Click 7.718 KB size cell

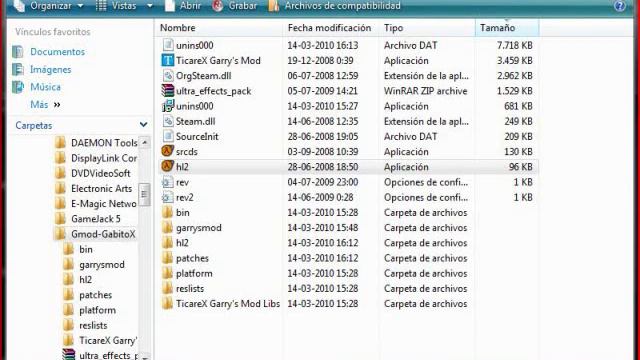tap(514, 45)
